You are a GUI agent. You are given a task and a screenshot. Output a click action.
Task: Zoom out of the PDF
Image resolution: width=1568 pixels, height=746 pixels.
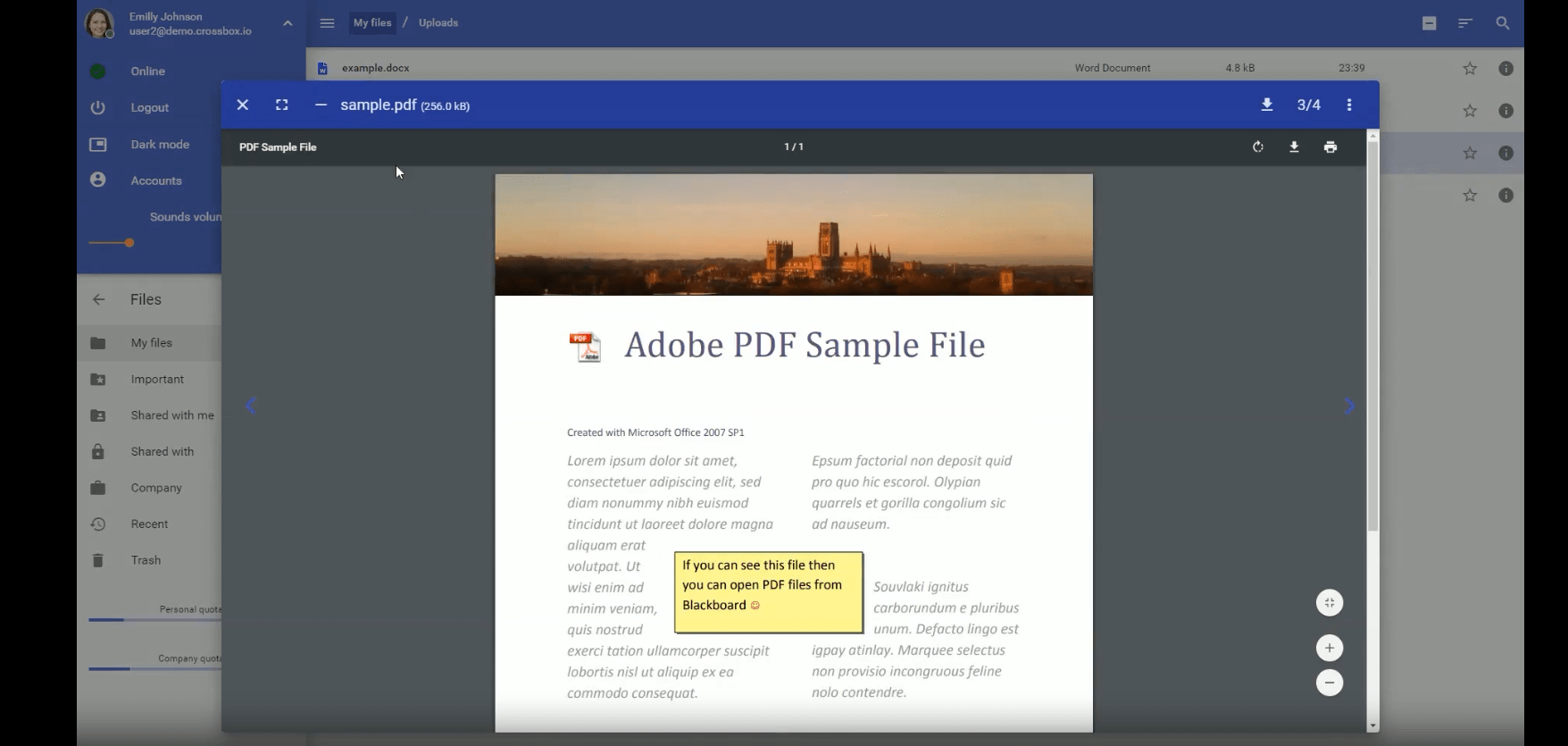(1330, 683)
